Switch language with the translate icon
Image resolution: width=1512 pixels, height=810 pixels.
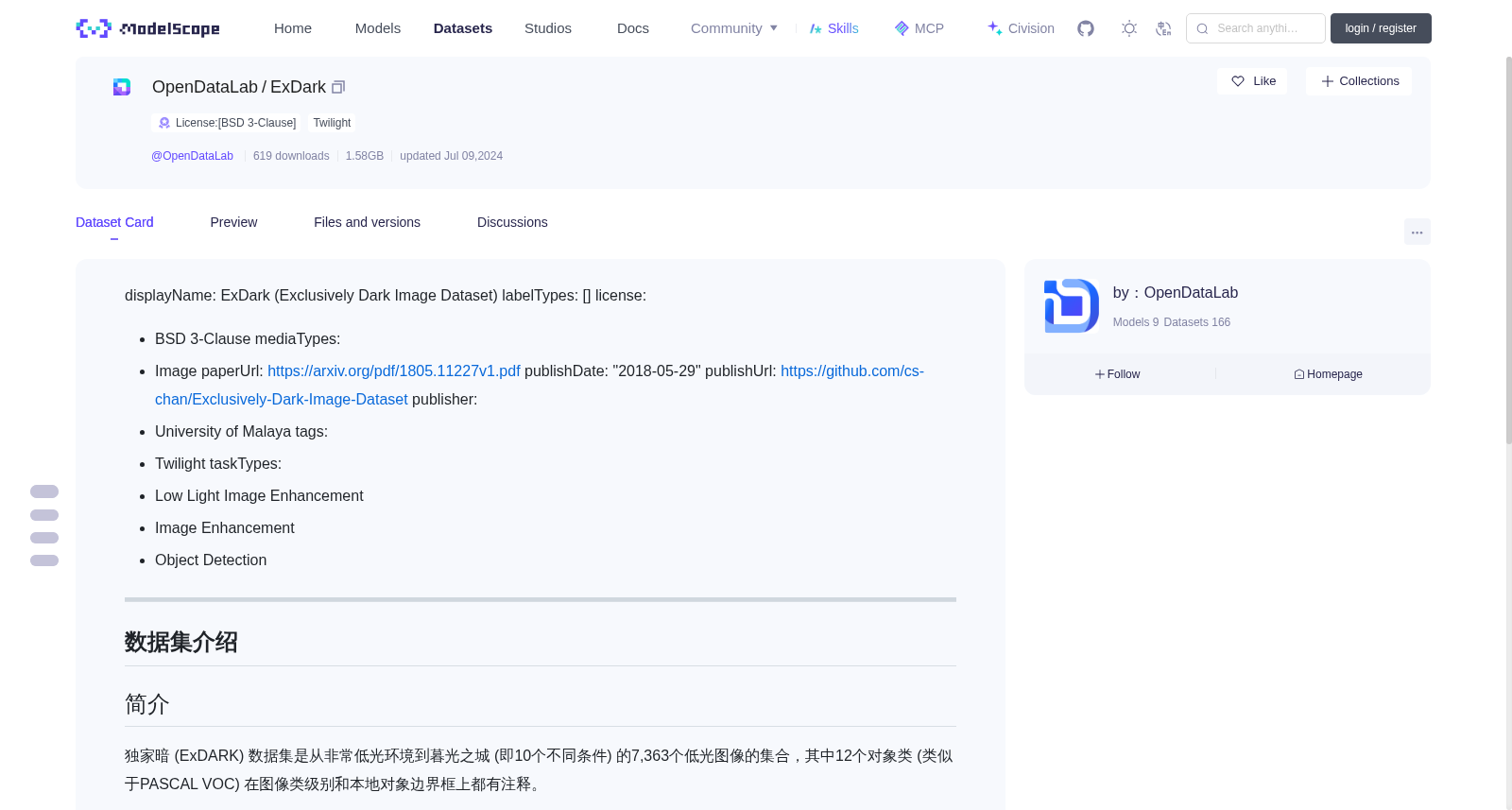click(1163, 28)
